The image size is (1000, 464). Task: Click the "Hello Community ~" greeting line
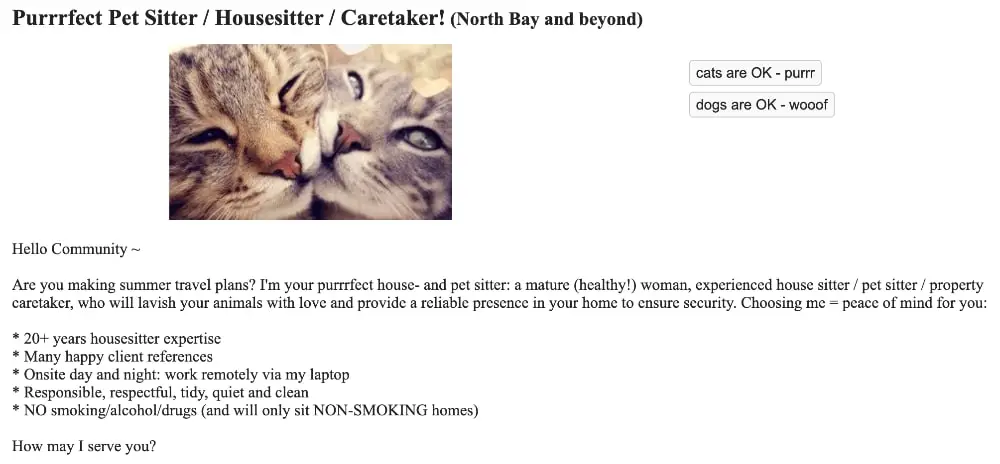(76, 249)
